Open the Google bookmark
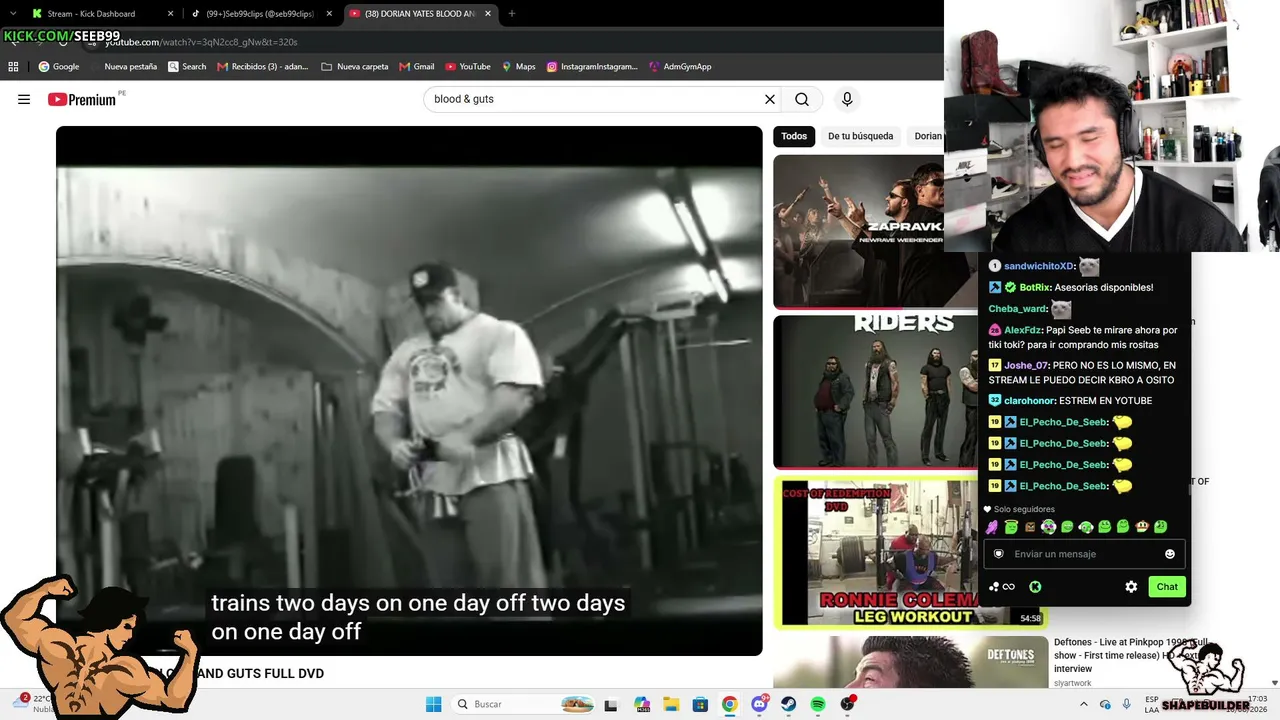This screenshot has height=720, width=1280. click(59, 67)
